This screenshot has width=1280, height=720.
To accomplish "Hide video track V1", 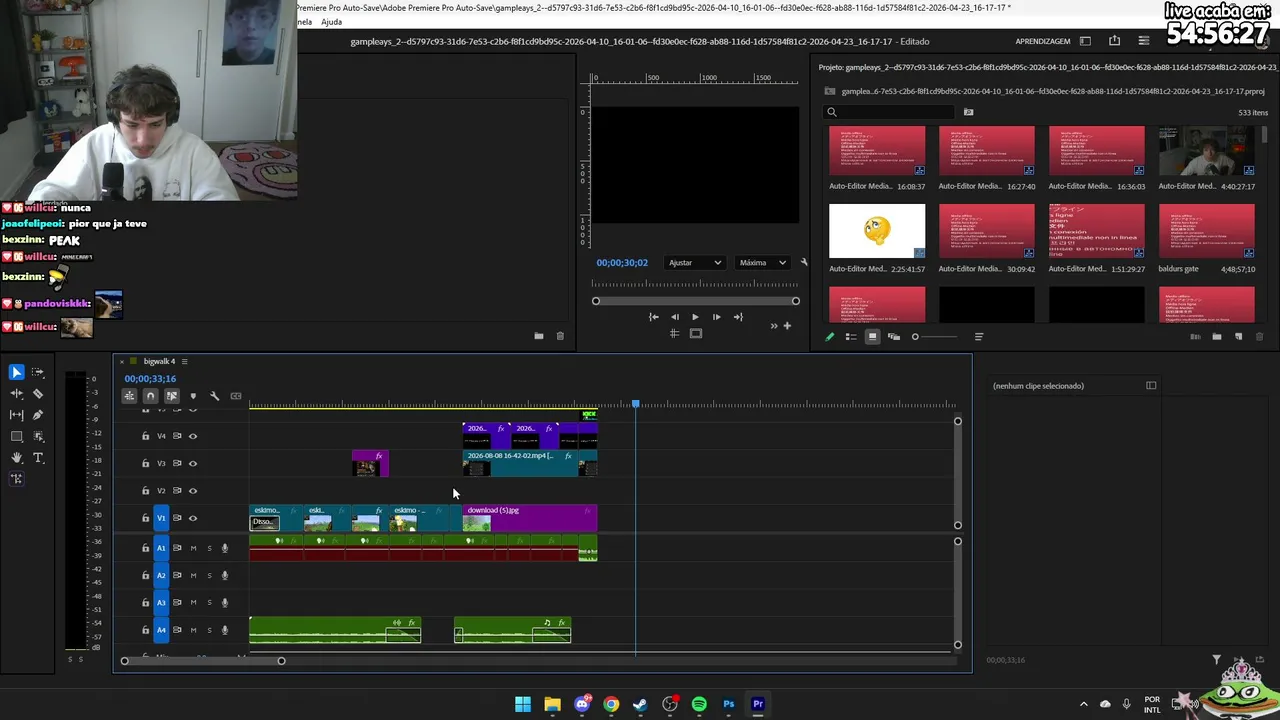I will point(193,518).
